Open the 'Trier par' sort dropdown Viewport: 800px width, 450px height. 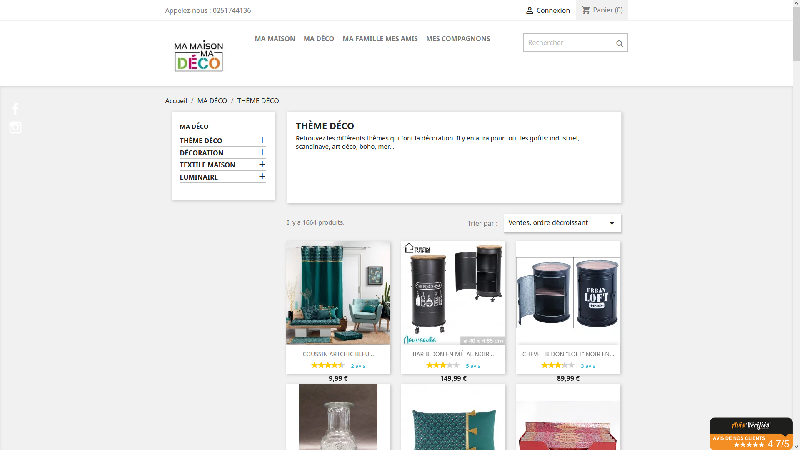click(563, 223)
